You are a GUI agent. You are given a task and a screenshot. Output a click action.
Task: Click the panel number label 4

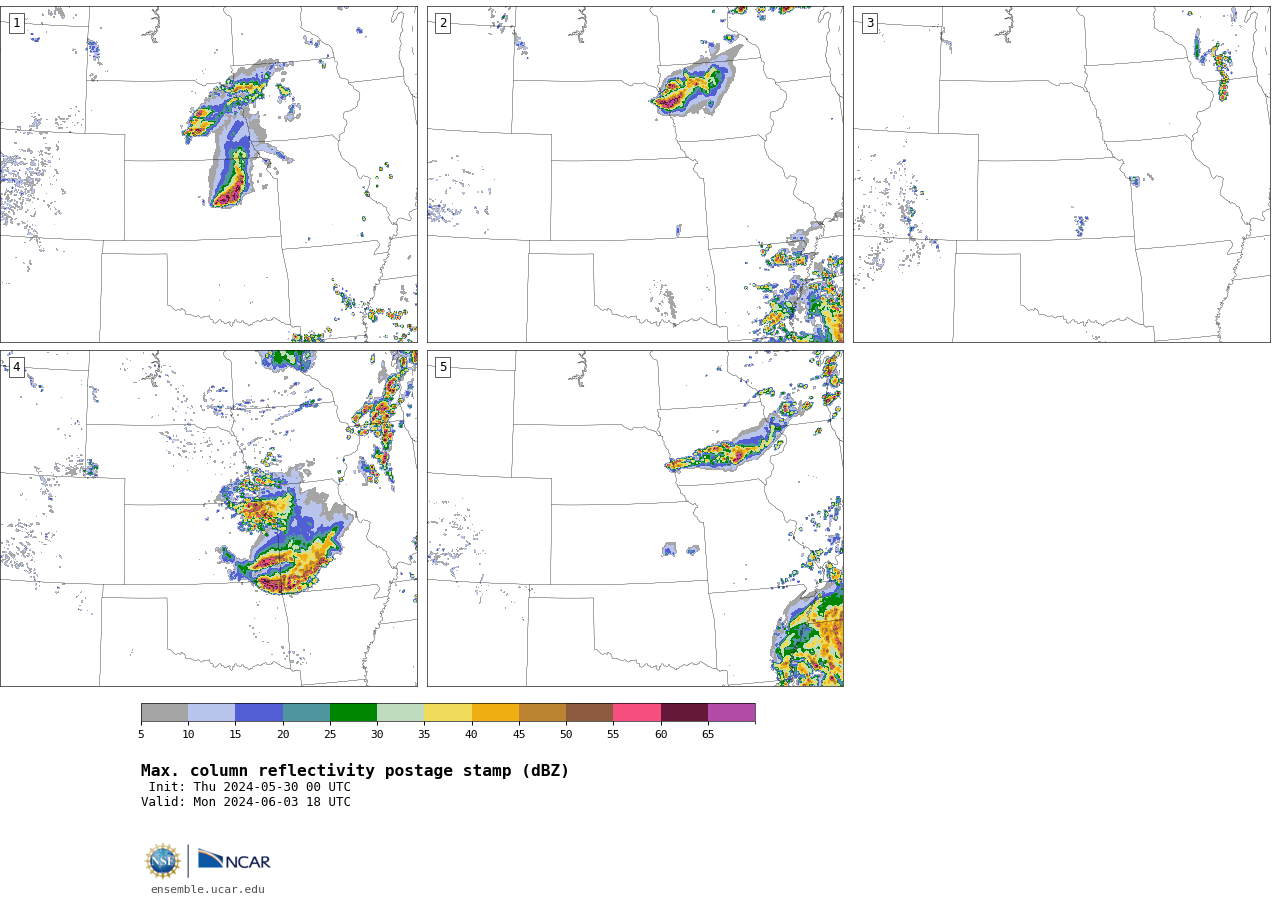[x=16, y=367]
